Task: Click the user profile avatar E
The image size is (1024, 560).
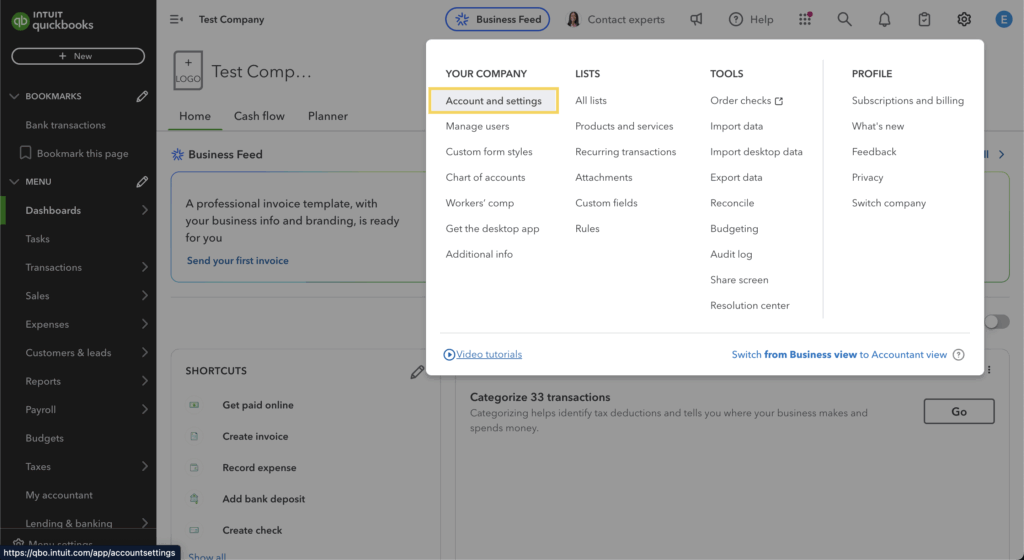Action: coord(1004,19)
